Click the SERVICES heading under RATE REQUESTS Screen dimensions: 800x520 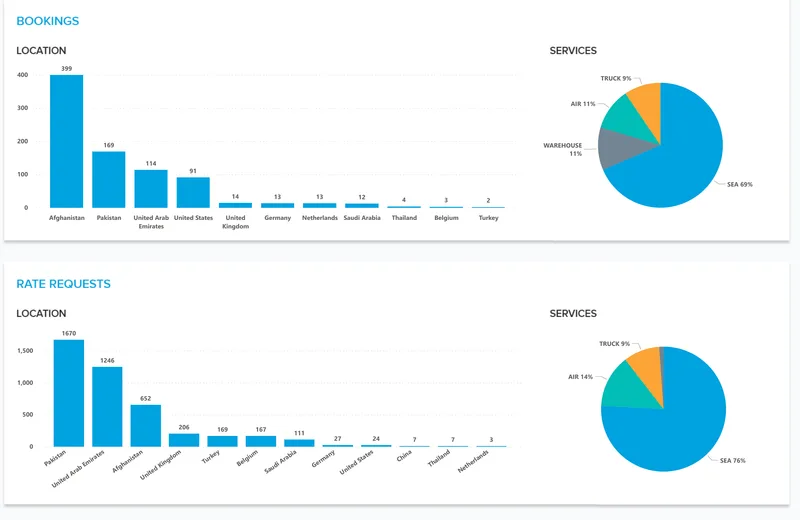point(573,313)
